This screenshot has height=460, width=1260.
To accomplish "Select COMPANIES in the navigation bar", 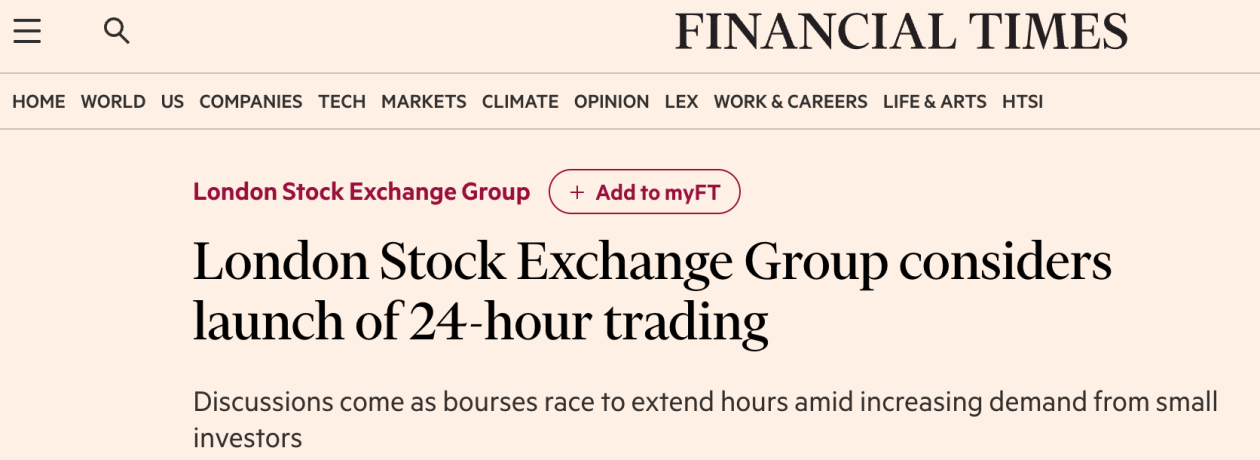I will click(x=251, y=101).
